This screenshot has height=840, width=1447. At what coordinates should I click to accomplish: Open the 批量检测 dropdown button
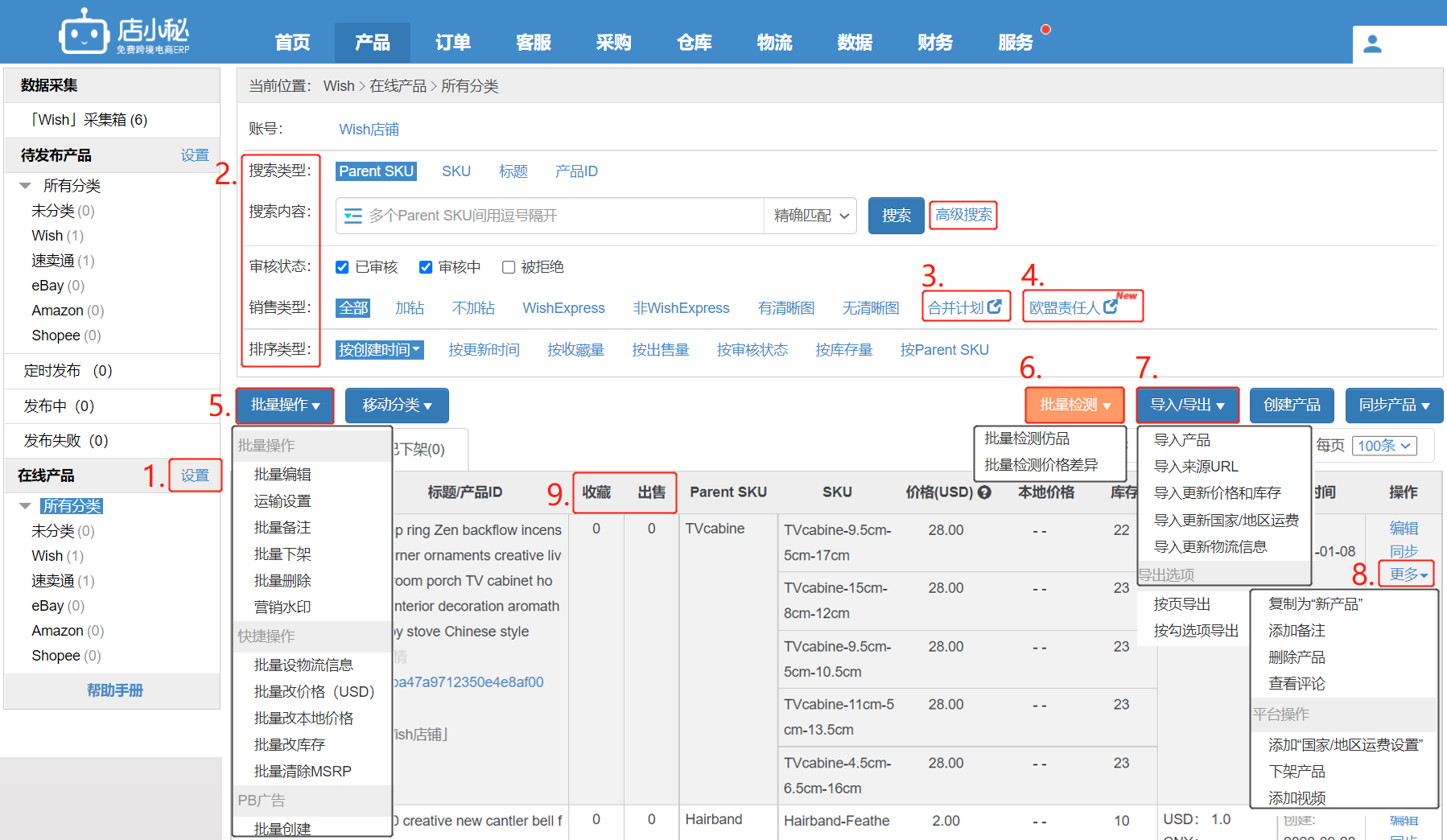(1074, 406)
